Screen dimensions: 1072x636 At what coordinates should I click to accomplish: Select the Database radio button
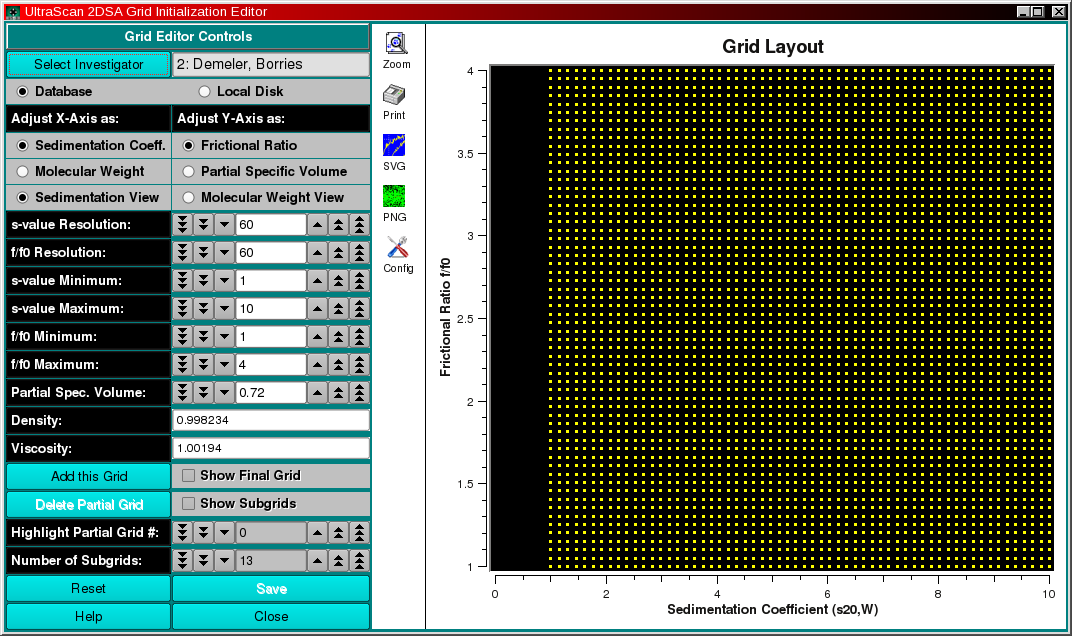(x=23, y=92)
